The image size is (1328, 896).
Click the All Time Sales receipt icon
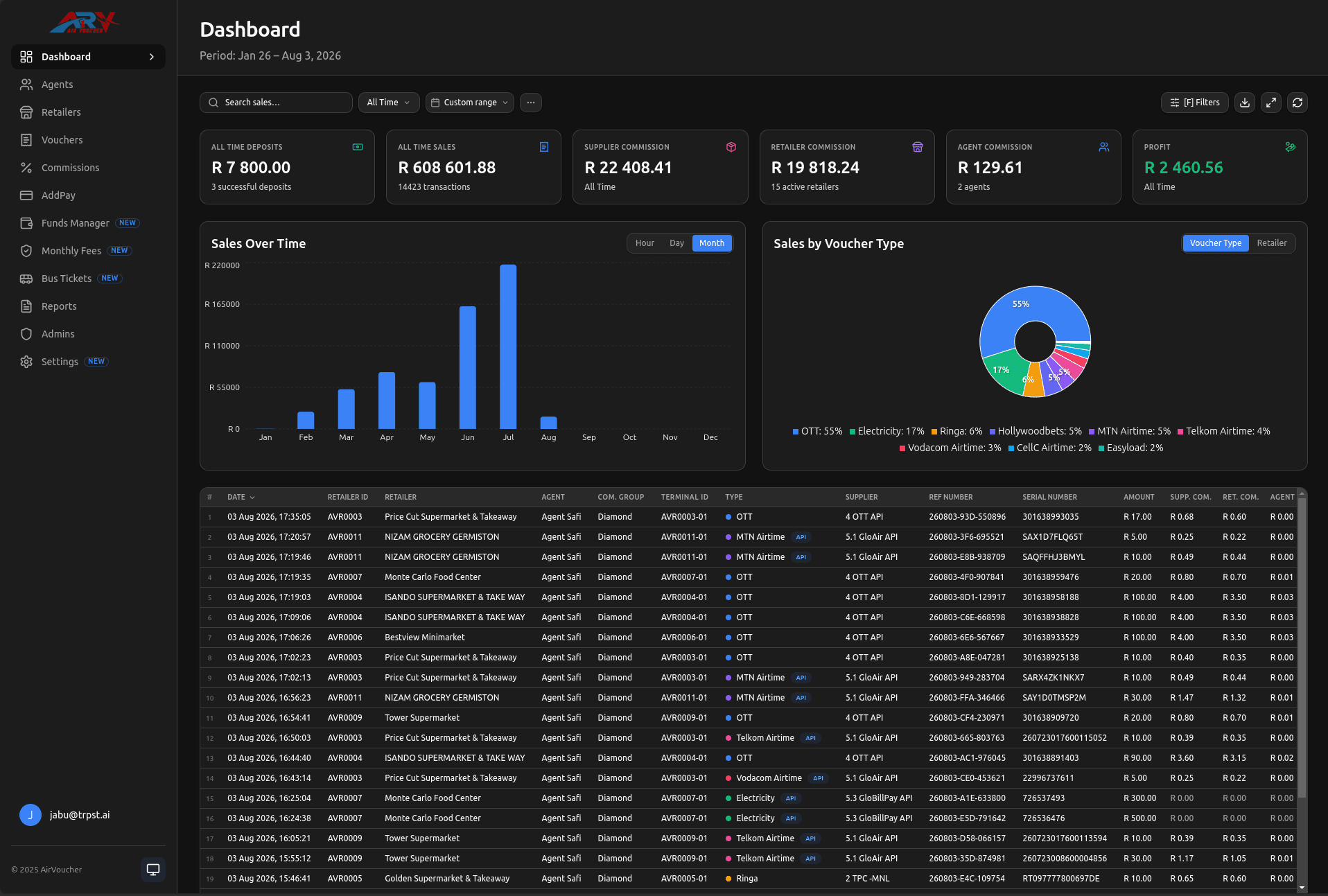pos(544,147)
